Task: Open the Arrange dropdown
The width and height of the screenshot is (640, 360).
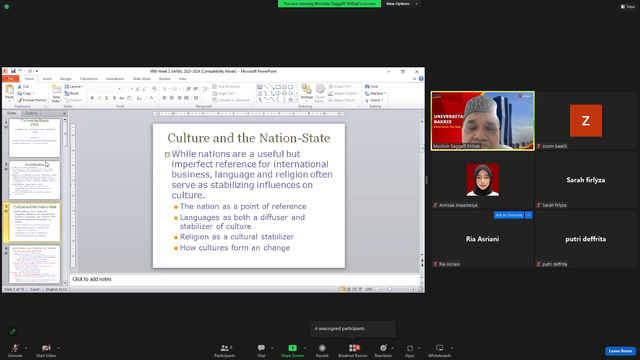Action: [307, 93]
